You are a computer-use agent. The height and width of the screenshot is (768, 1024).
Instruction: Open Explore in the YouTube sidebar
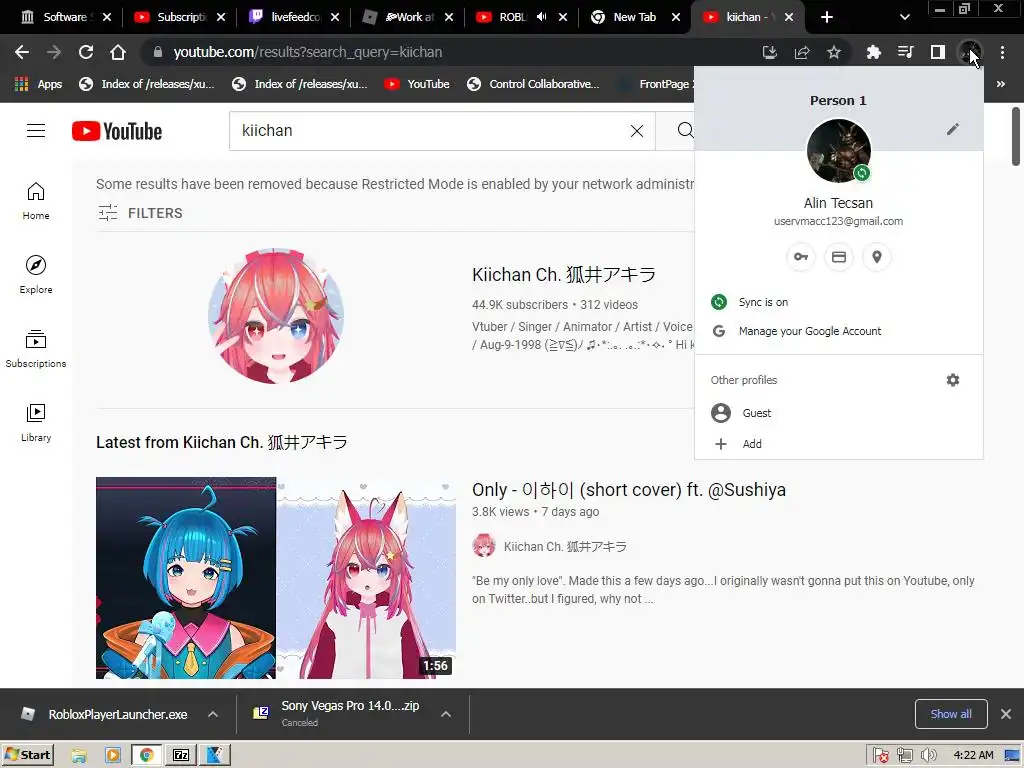click(36, 274)
